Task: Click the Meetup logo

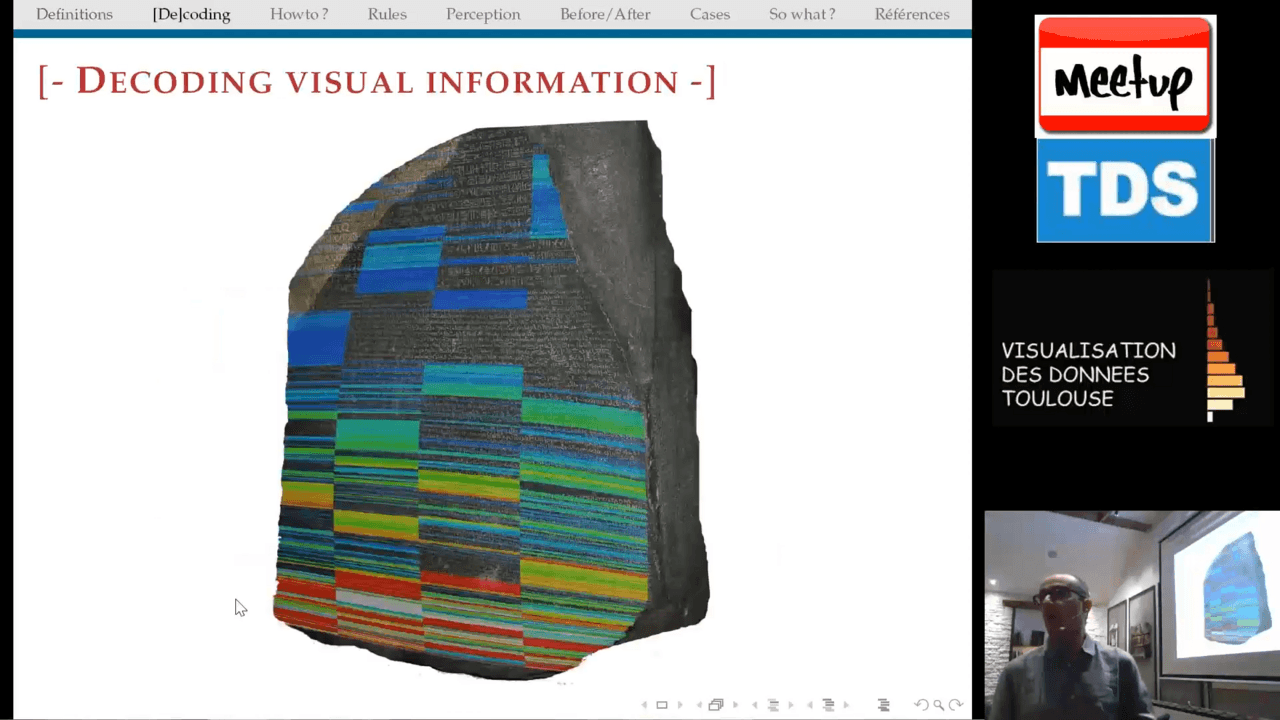Action: tap(1125, 76)
